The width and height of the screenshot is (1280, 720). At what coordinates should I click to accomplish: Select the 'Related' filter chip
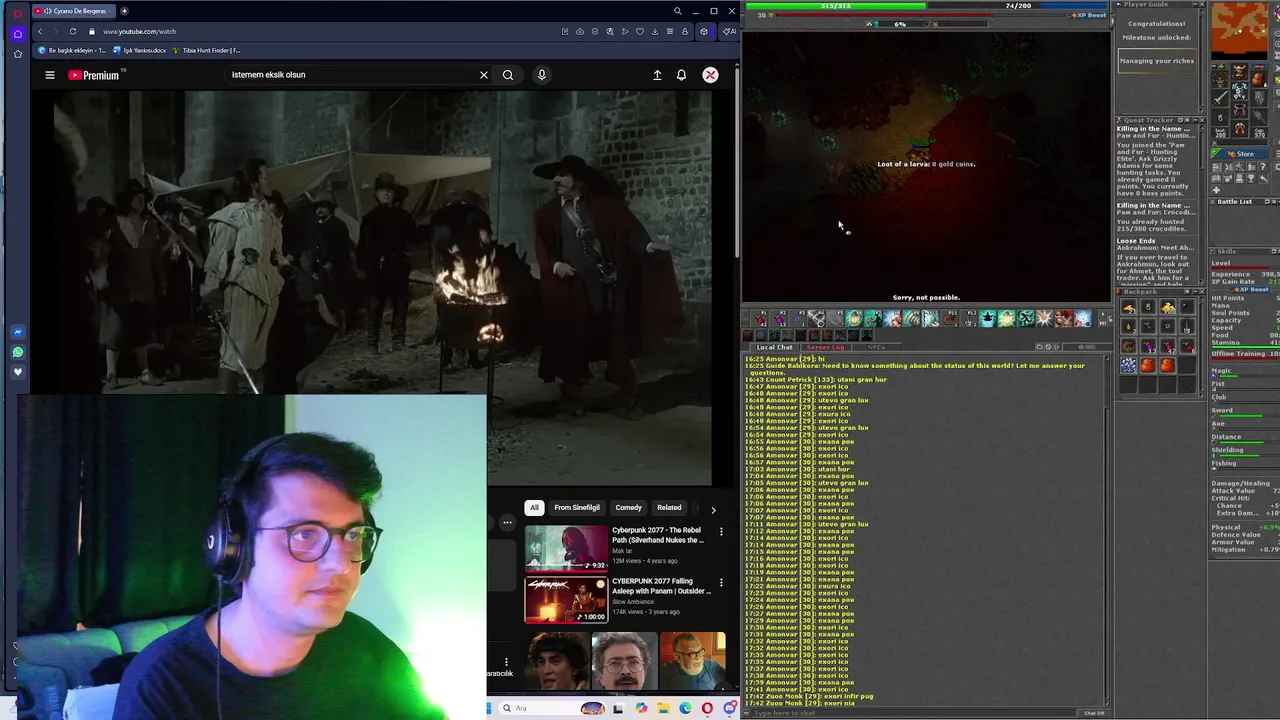(x=669, y=508)
